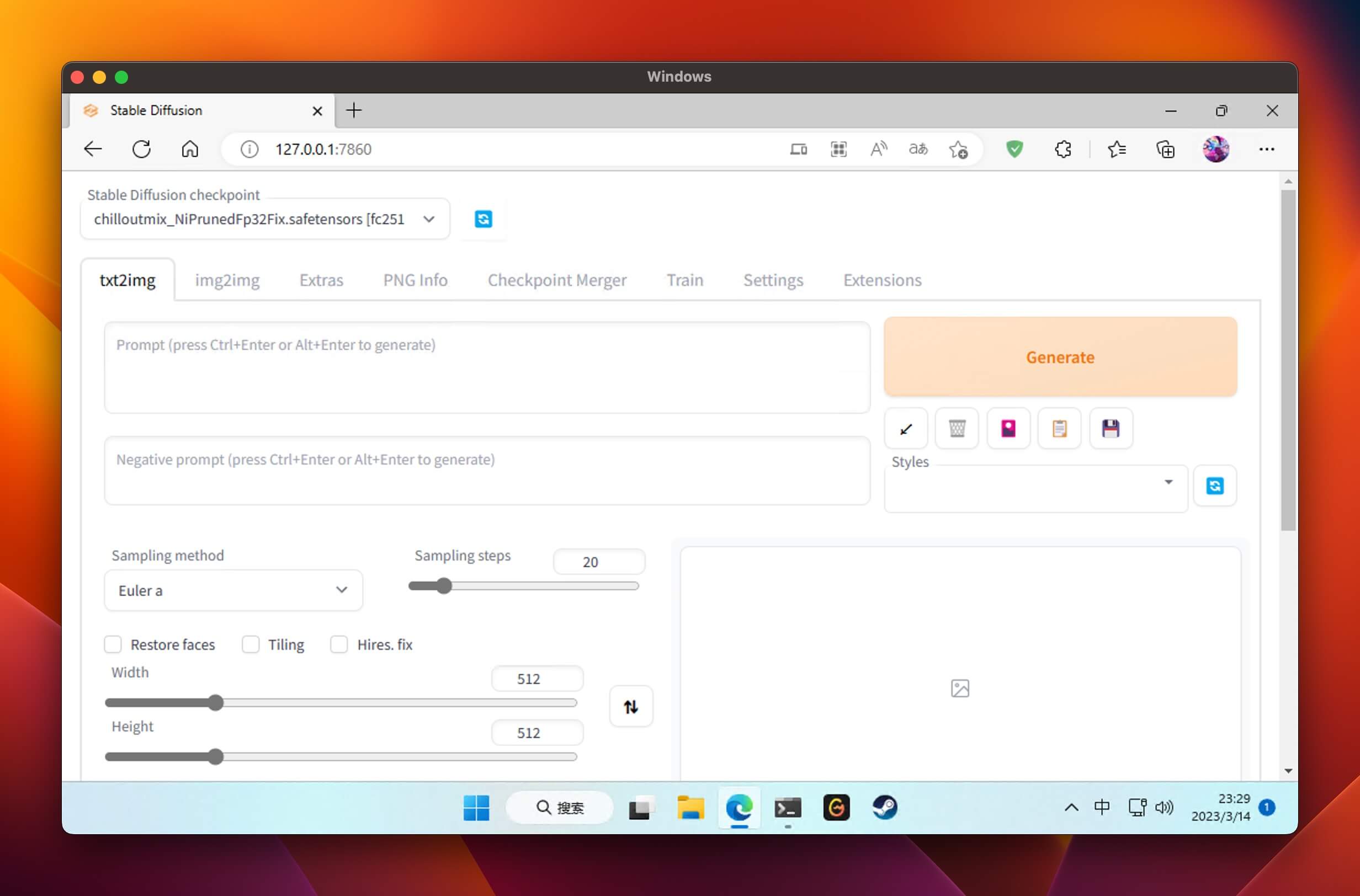The image size is (1360, 896).
Task: Open the Extensions tab
Action: 882,280
